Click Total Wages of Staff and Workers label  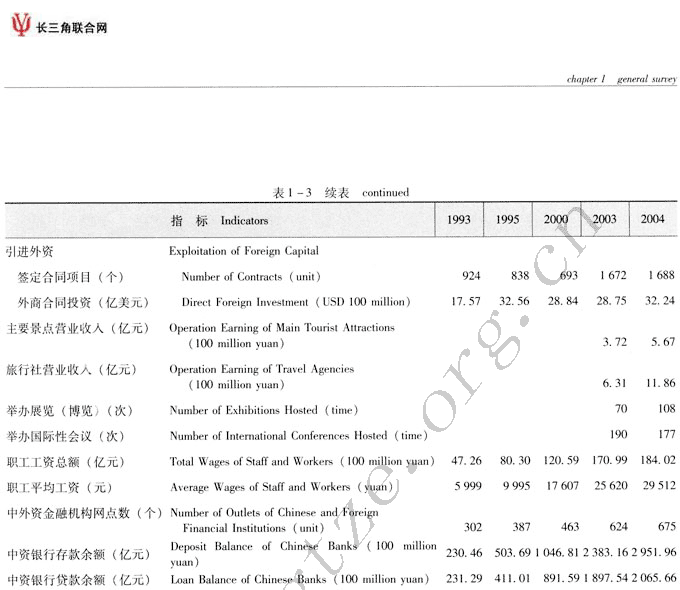pos(302,461)
